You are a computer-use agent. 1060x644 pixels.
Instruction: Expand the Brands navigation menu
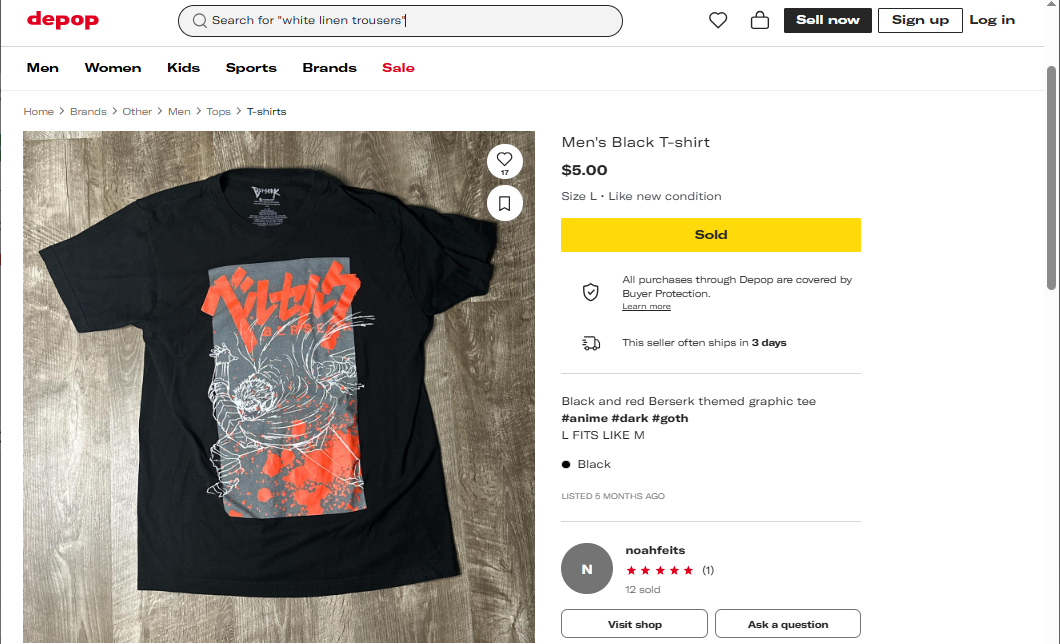pyautogui.click(x=329, y=68)
